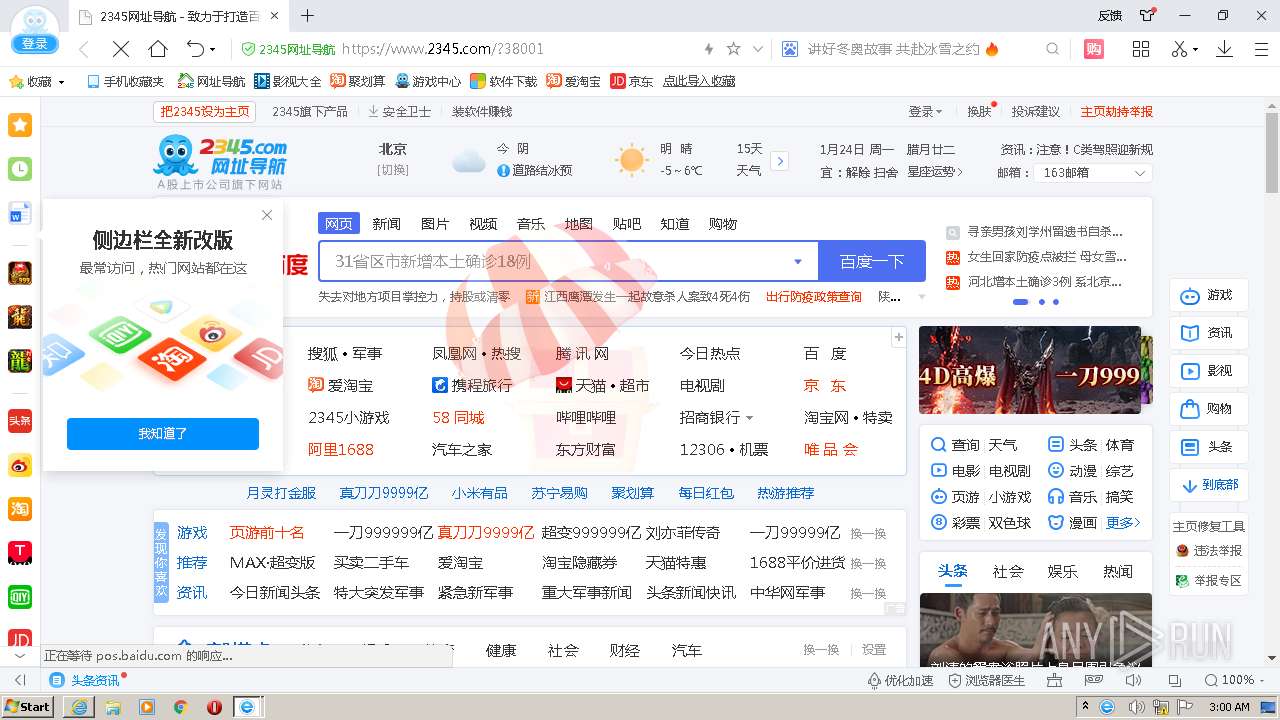The height and width of the screenshot is (720, 1280).
Task: Open the sidebar Word document icon
Action: pyautogui.click(x=20, y=213)
